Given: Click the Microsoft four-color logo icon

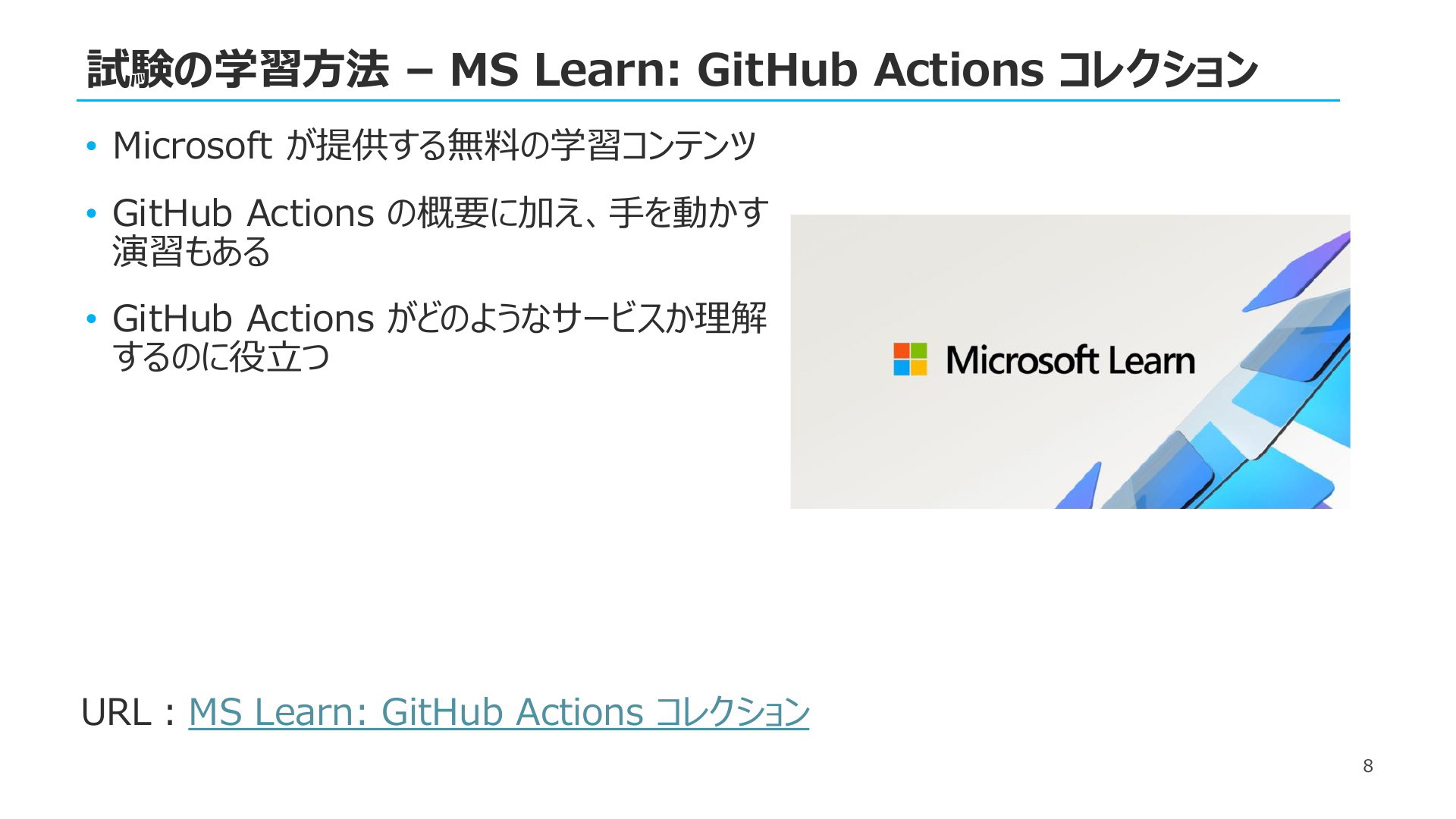Looking at the screenshot, I should [x=910, y=359].
